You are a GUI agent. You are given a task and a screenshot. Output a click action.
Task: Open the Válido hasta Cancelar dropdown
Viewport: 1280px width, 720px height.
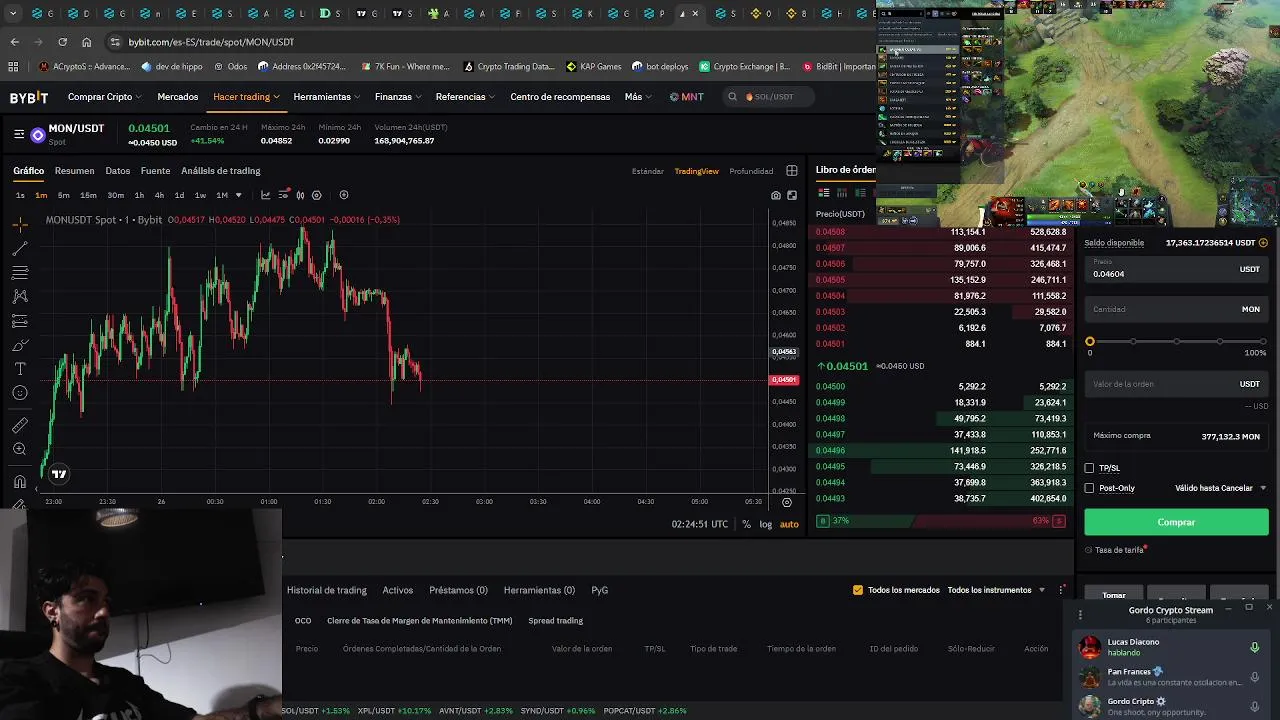pos(1221,488)
